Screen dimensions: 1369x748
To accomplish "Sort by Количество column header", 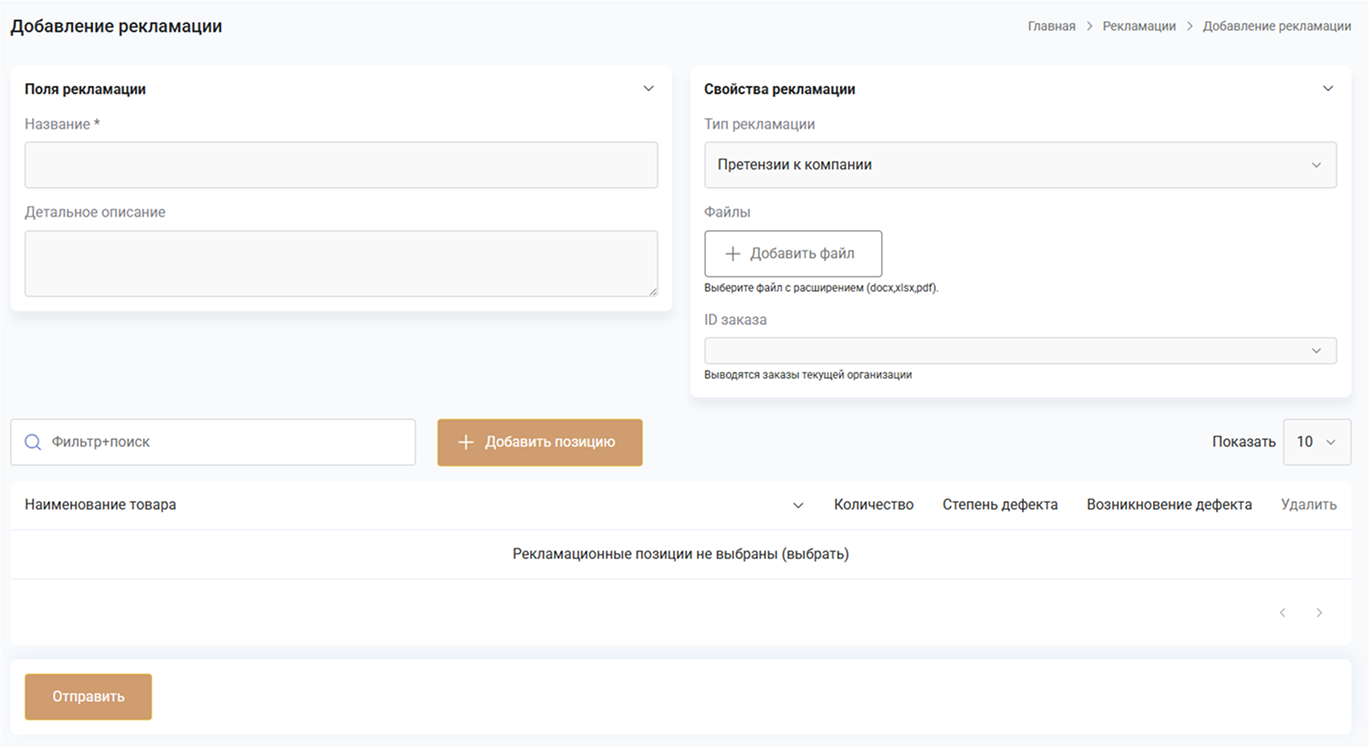I will pyautogui.click(x=873, y=505).
